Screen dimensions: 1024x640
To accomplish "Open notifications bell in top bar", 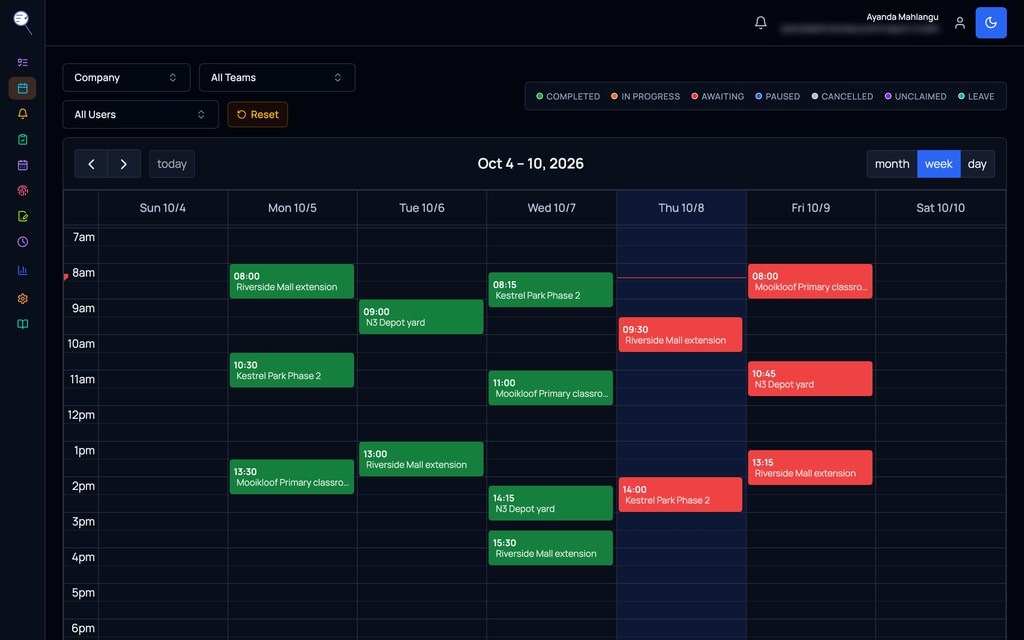I will click(761, 23).
